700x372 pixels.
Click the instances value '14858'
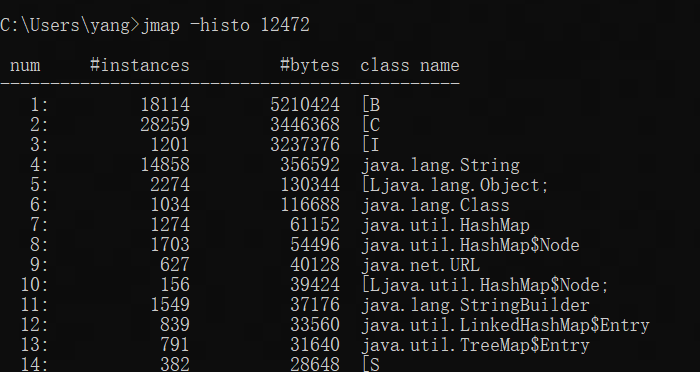click(x=165, y=165)
